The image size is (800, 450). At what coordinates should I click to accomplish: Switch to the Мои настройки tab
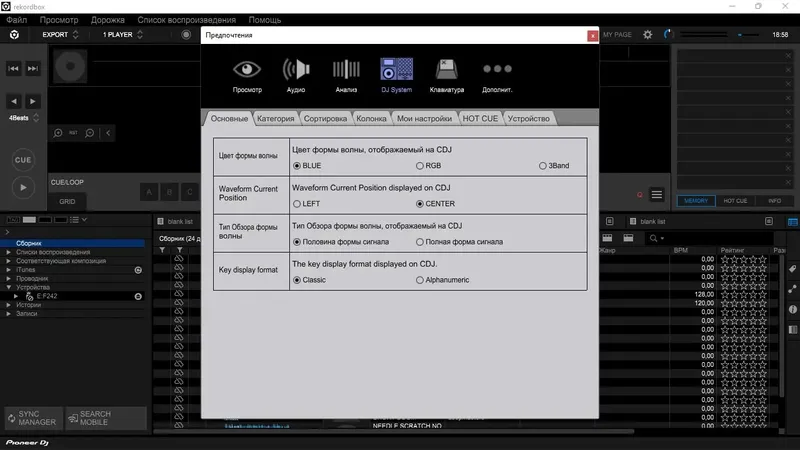(424, 118)
